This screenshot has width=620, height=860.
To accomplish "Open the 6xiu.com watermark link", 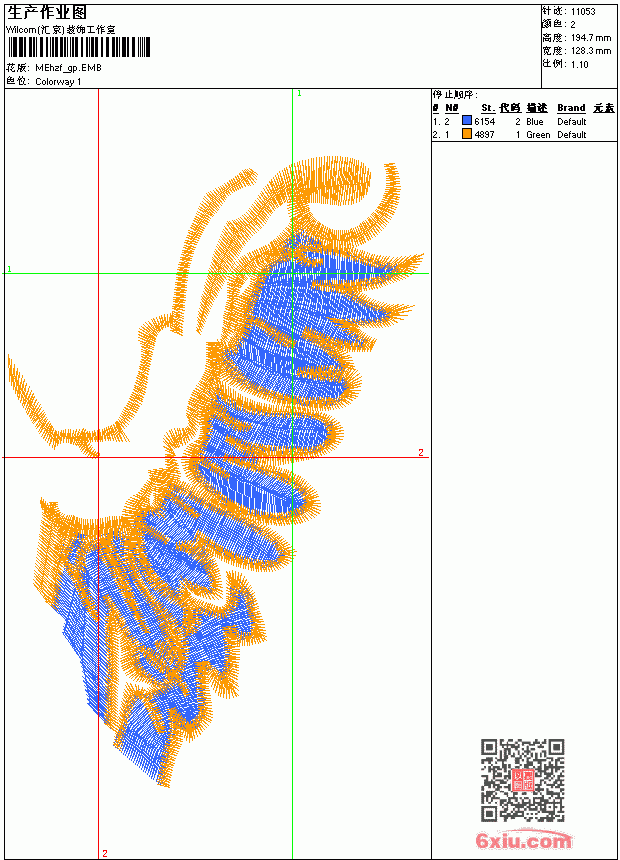I will 523,840.
